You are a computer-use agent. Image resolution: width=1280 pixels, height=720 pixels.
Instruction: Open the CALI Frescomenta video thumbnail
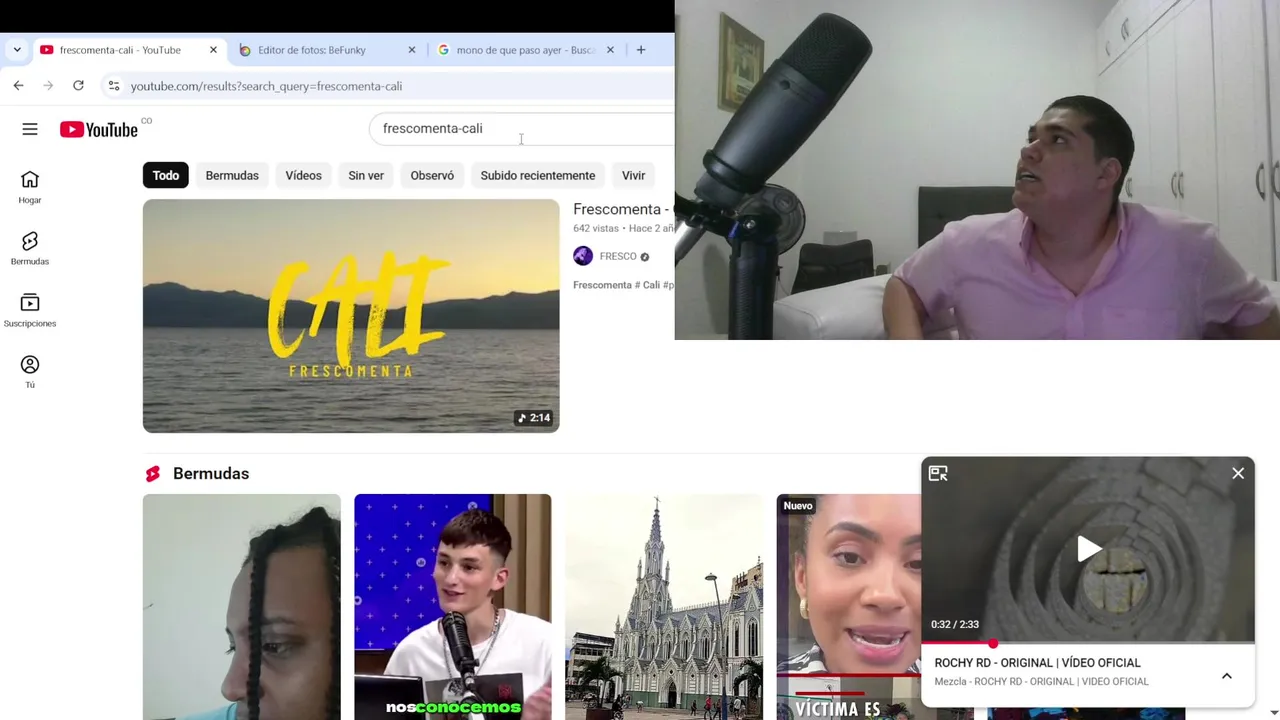[x=351, y=316]
